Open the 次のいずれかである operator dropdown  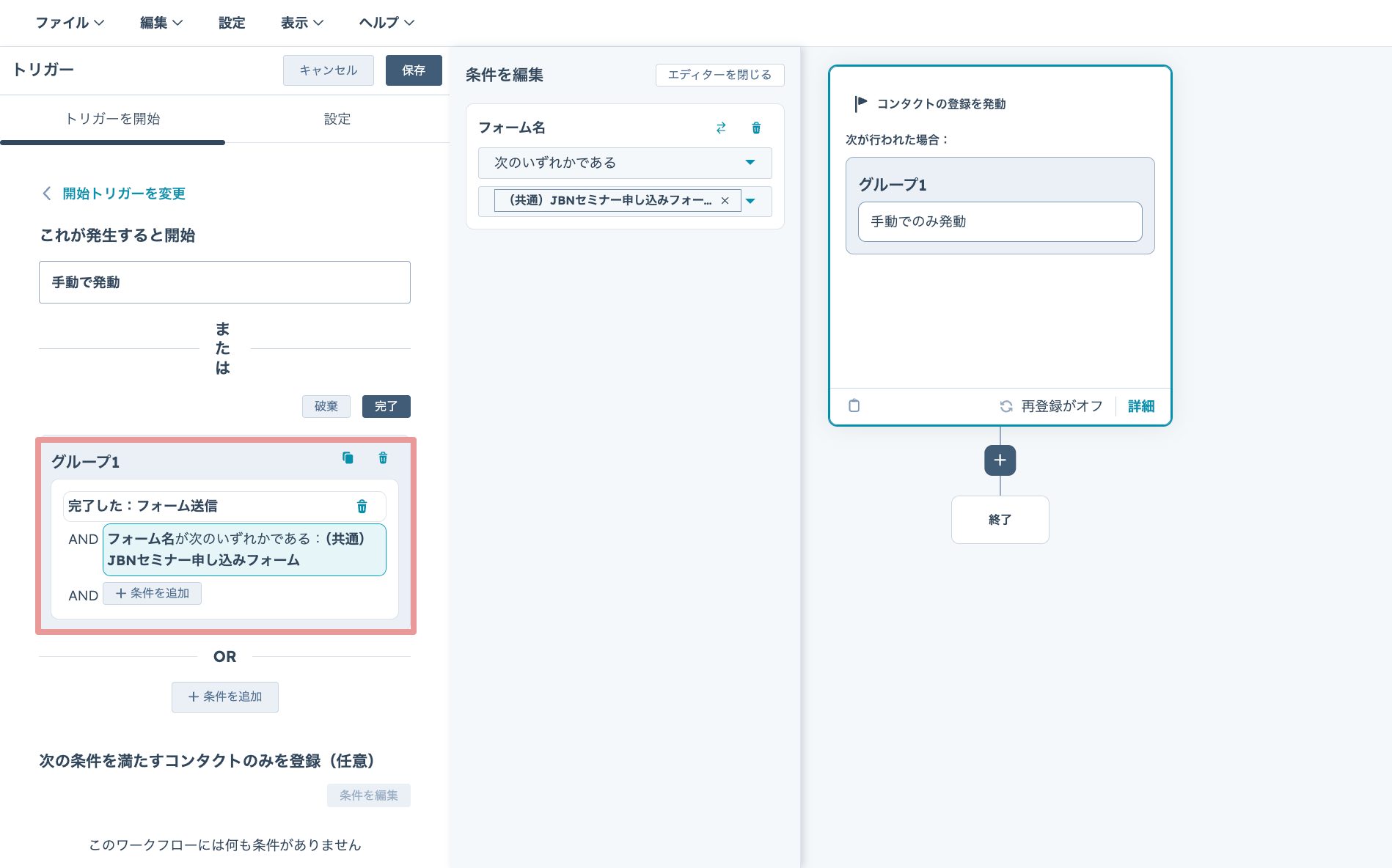click(624, 163)
